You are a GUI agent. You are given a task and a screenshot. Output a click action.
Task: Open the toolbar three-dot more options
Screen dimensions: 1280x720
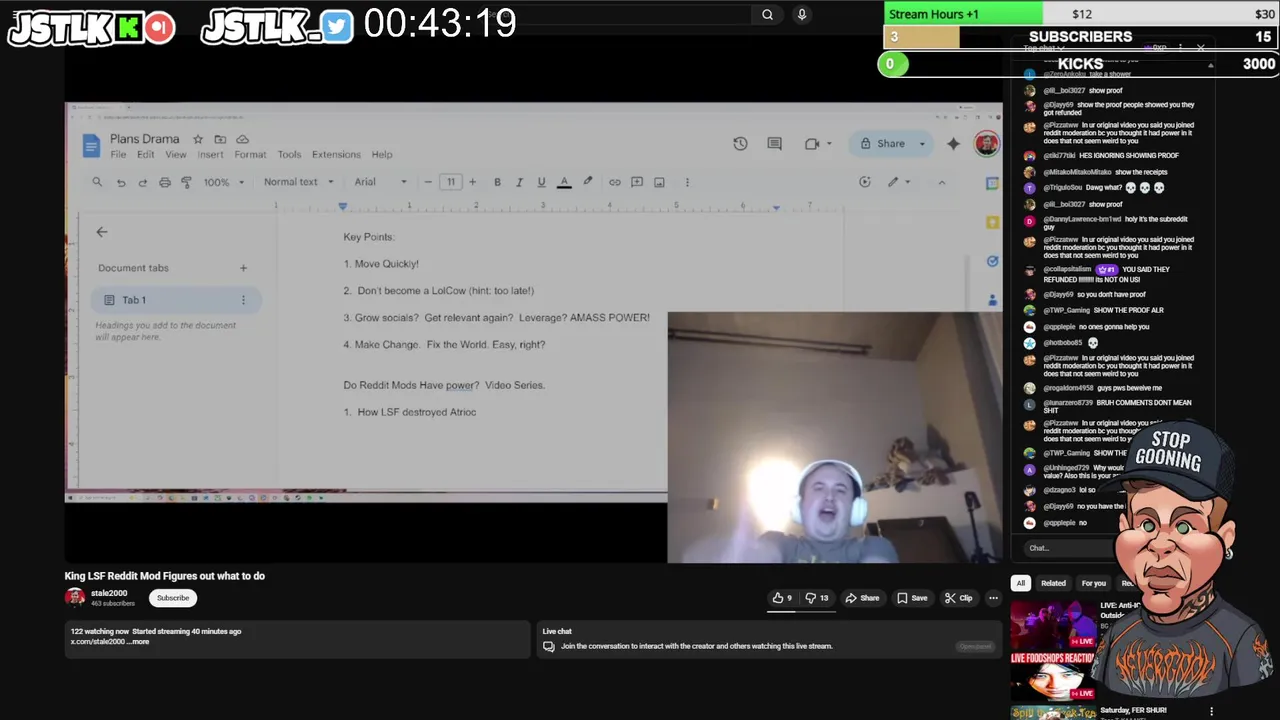[686, 182]
